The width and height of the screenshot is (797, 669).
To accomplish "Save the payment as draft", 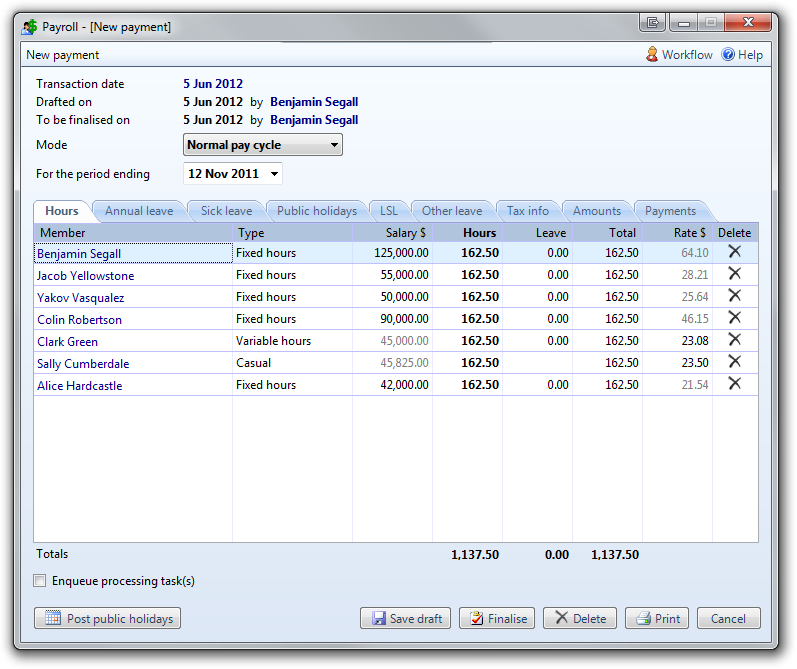I will (405, 618).
